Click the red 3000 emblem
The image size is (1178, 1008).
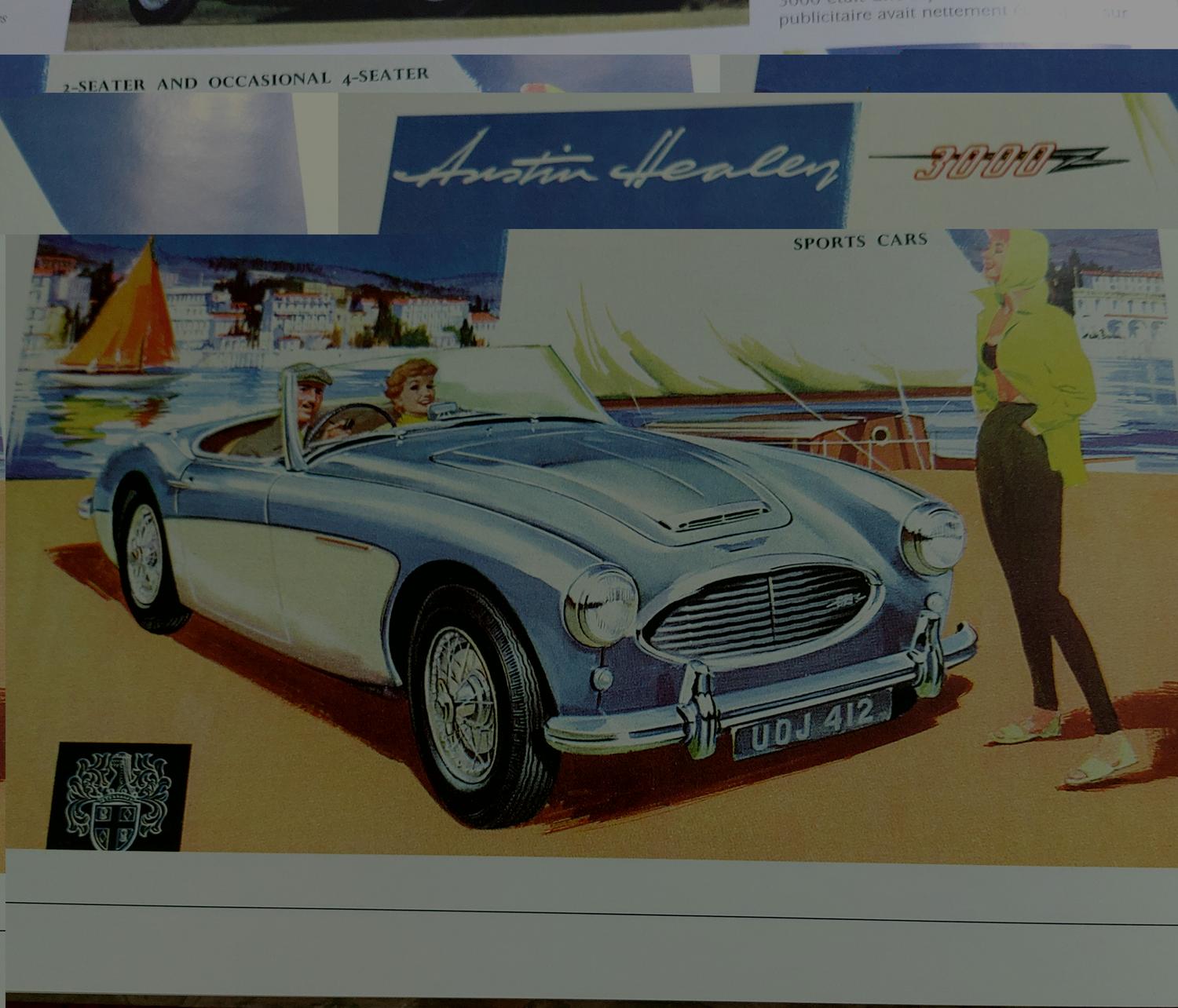997,161
